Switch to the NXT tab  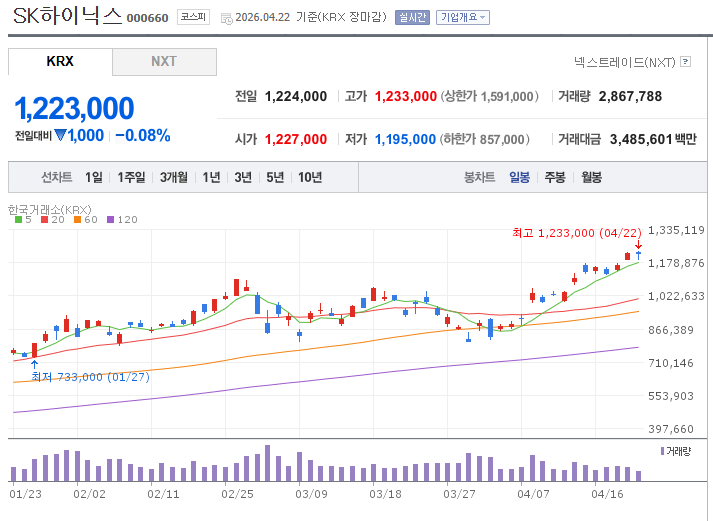pos(164,62)
